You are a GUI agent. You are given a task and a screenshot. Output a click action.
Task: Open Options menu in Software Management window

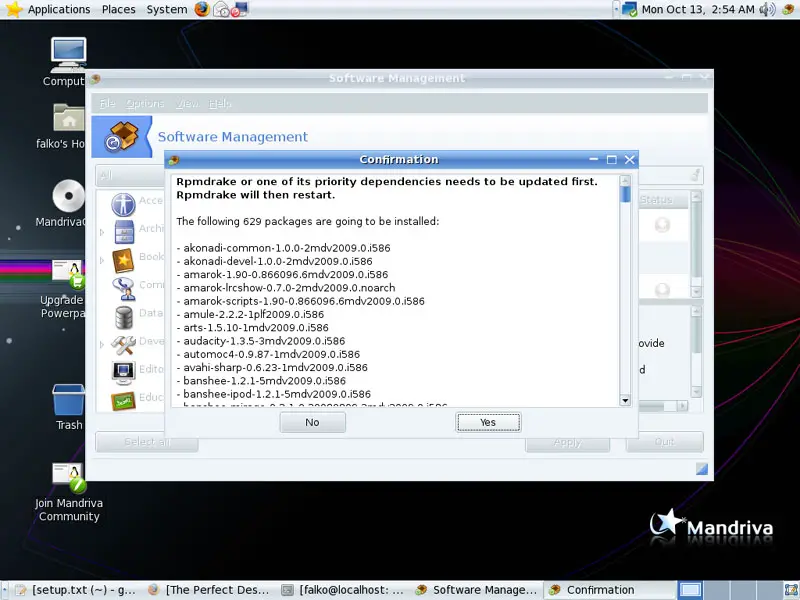(145, 104)
